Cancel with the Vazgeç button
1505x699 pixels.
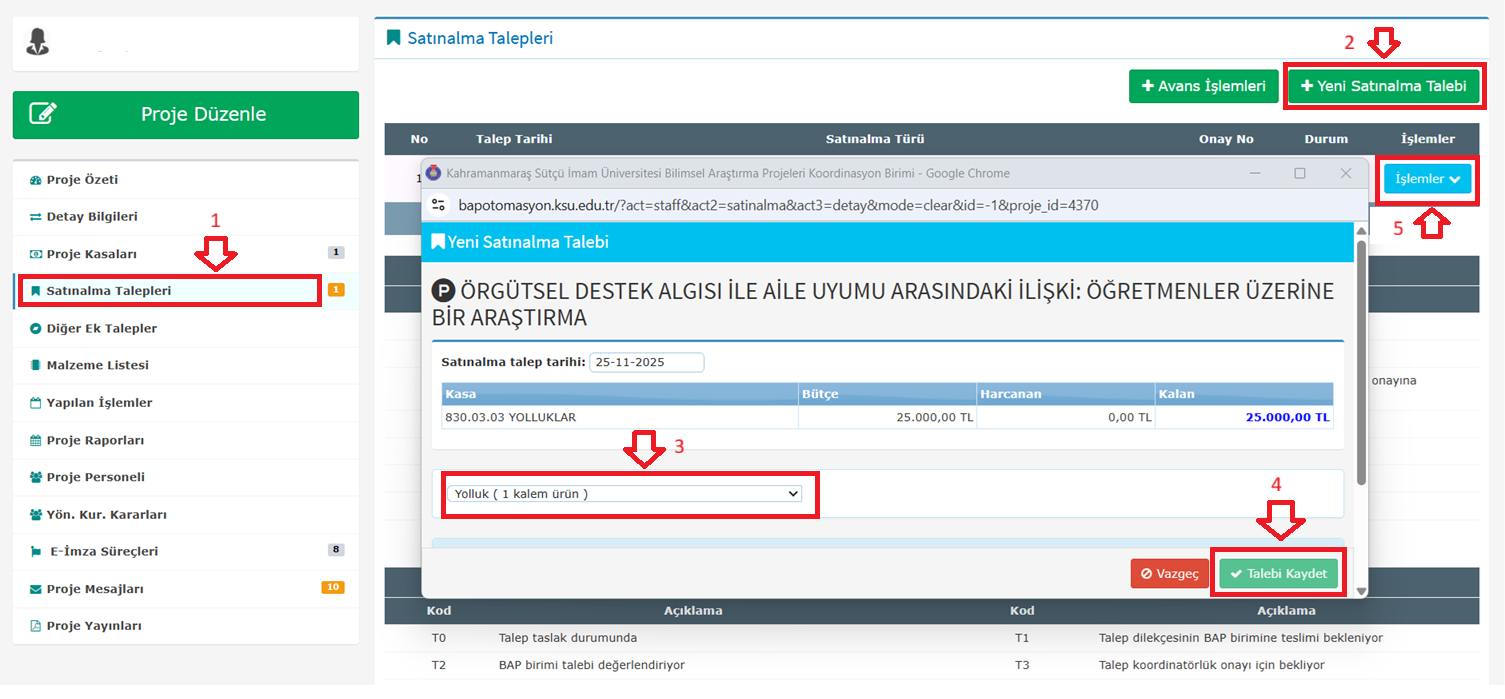pyautogui.click(x=1169, y=574)
